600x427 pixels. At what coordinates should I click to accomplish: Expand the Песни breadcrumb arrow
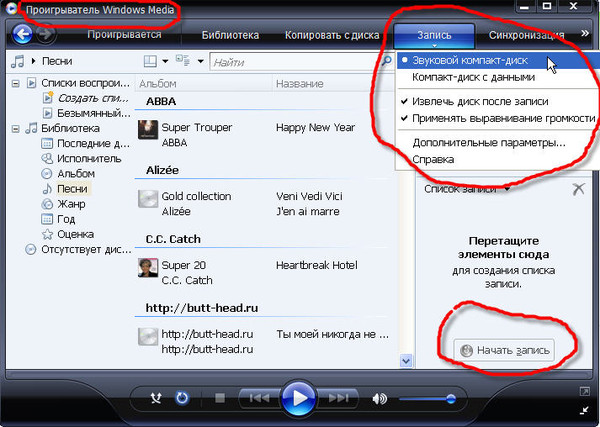pos(34,61)
